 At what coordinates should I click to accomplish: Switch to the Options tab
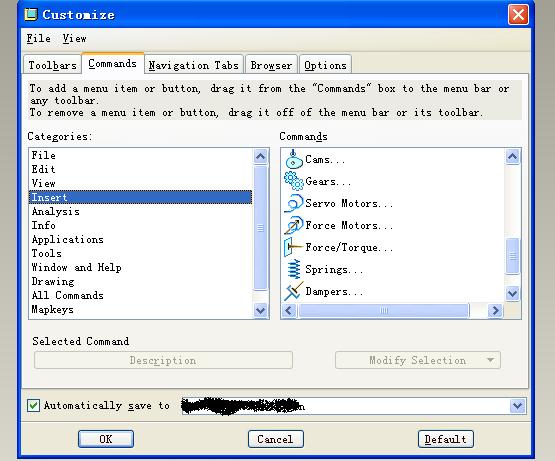point(325,65)
